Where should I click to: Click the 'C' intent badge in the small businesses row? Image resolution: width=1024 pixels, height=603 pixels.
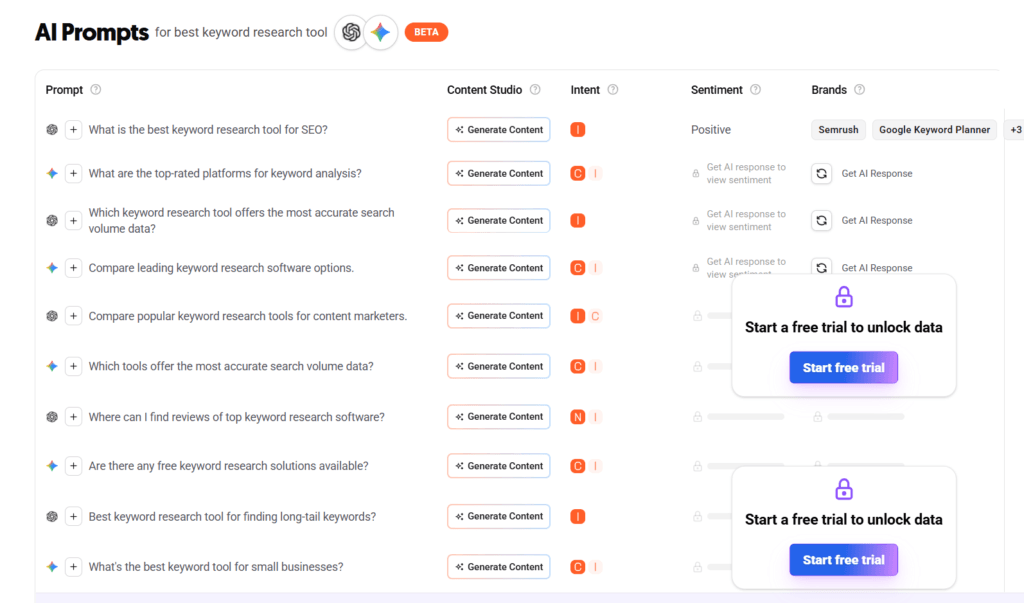click(577, 567)
